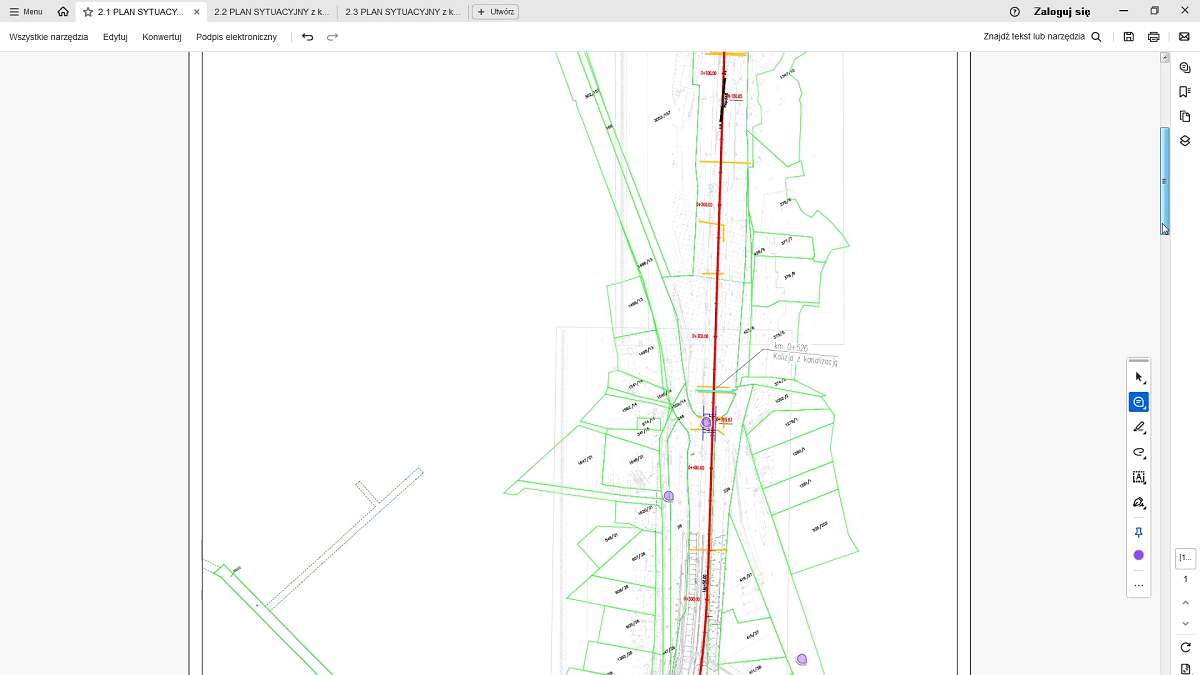Rotate the page view clockwise
Viewport: 1200px width, 675px height.
pyautogui.click(x=1185, y=647)
